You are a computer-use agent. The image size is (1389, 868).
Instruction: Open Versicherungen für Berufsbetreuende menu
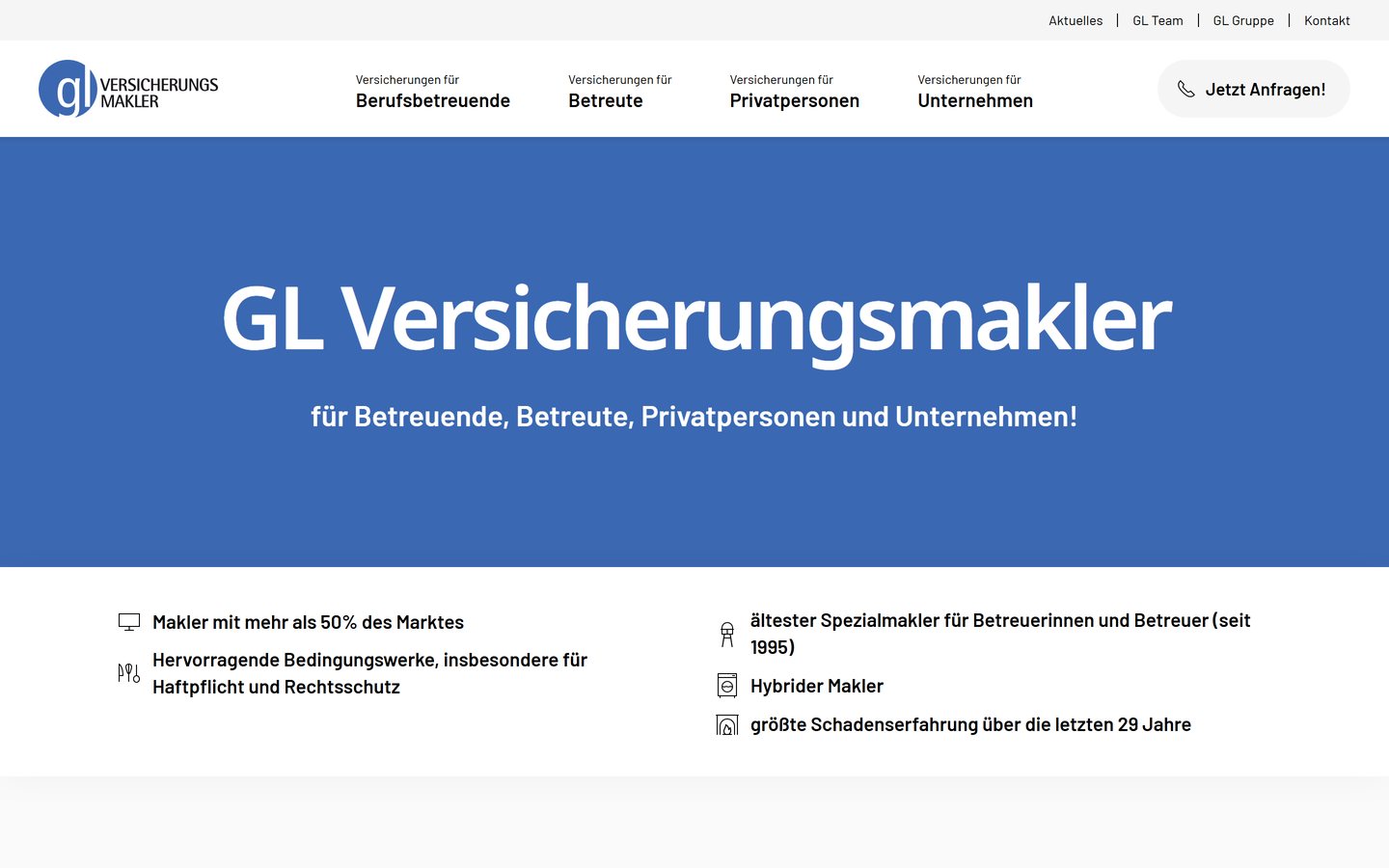pyautogui.click(x=433, y=92)
